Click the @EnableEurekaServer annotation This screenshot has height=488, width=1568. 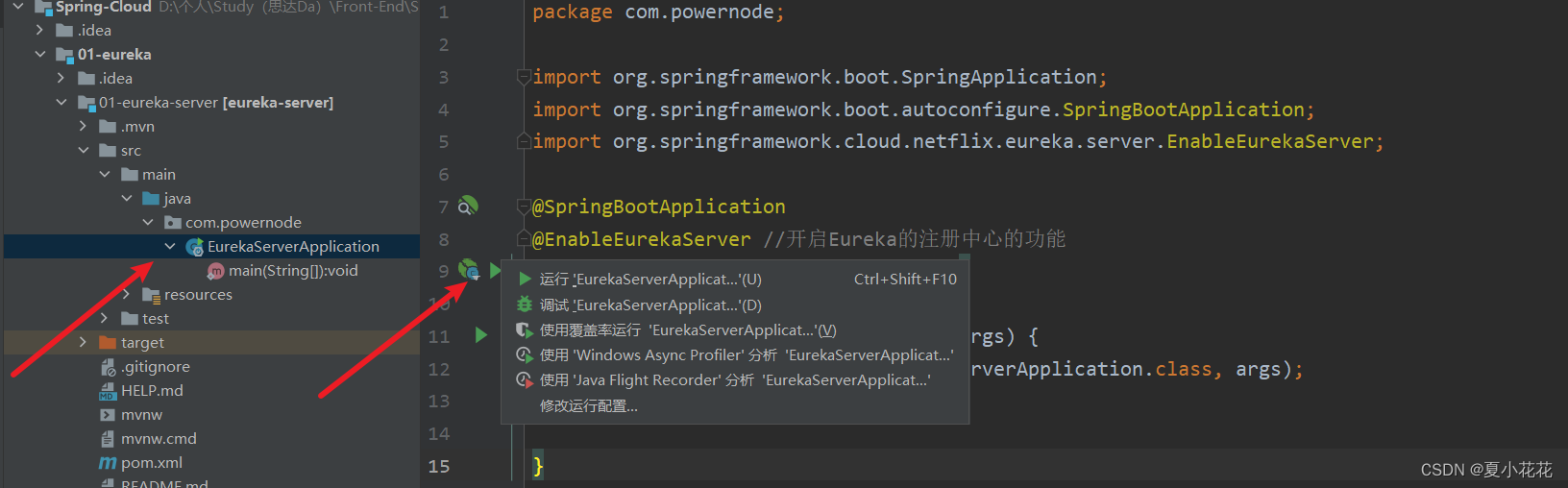pyautogui.click(x=642, y=239)
